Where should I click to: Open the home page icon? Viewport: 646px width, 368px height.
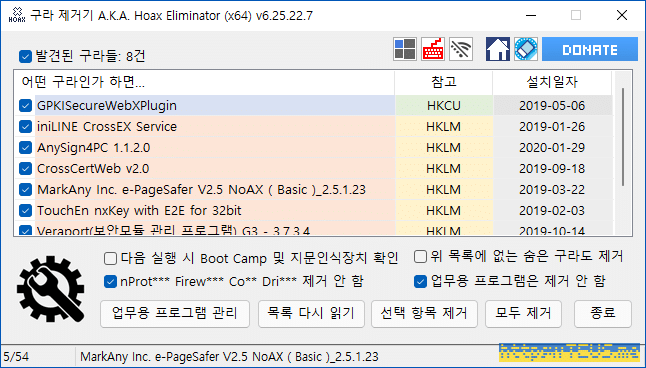point(498,49)
